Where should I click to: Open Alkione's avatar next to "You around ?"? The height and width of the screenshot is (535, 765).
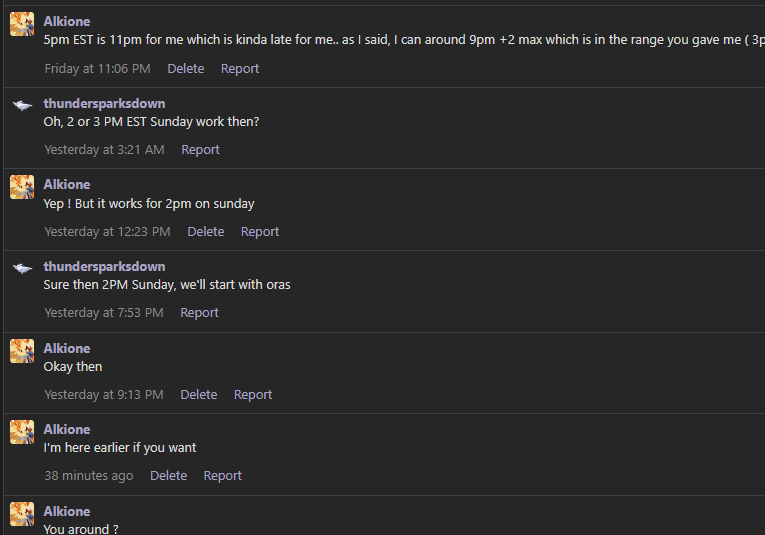point(22,513)
